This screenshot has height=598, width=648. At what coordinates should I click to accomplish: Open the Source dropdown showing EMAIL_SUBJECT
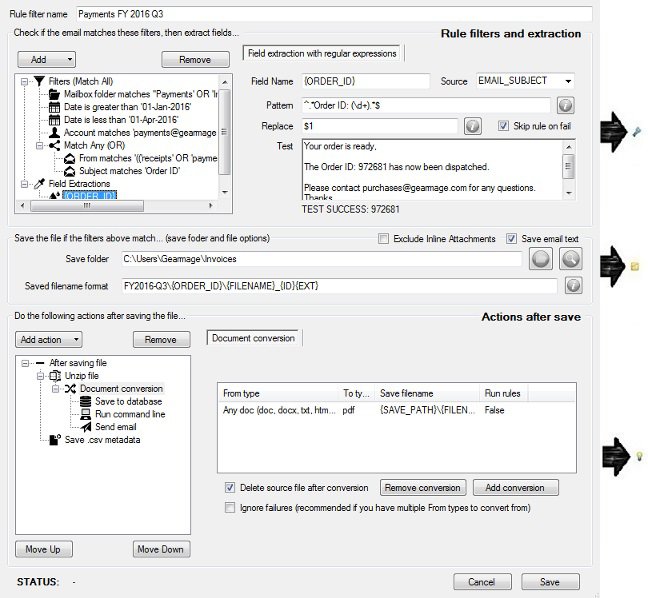pyautogui.click(x=568, y=81)
